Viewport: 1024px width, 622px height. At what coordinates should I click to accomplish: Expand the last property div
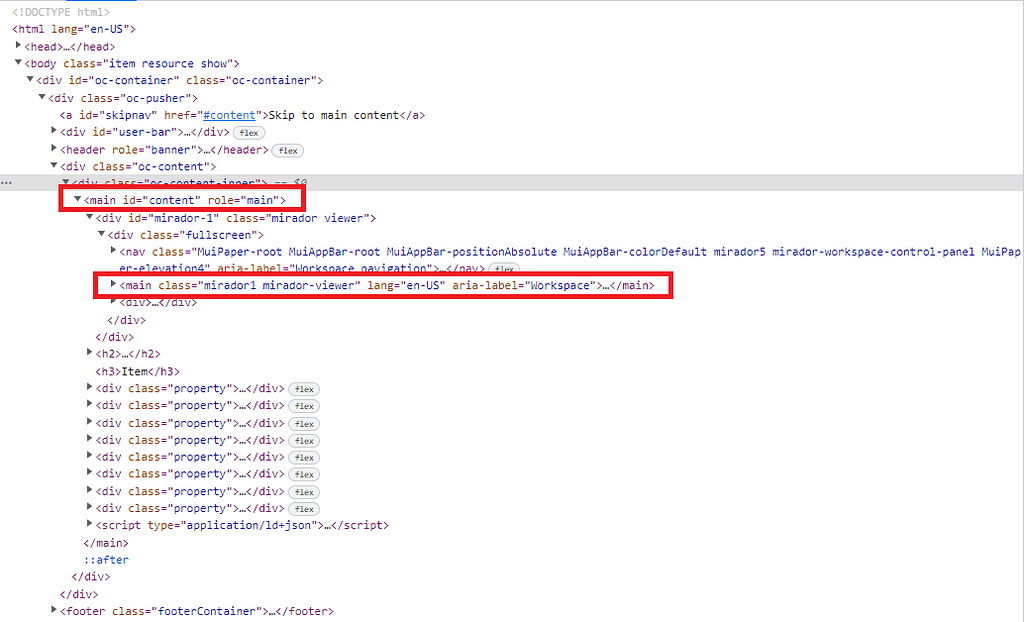pyautogui.click(x=90, y=508)
